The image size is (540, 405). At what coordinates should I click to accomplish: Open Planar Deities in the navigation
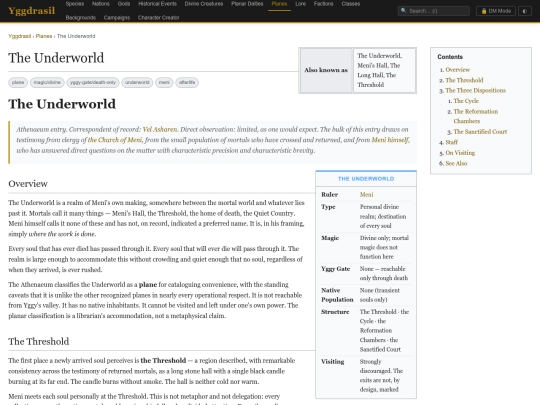[x=247, y=4]
